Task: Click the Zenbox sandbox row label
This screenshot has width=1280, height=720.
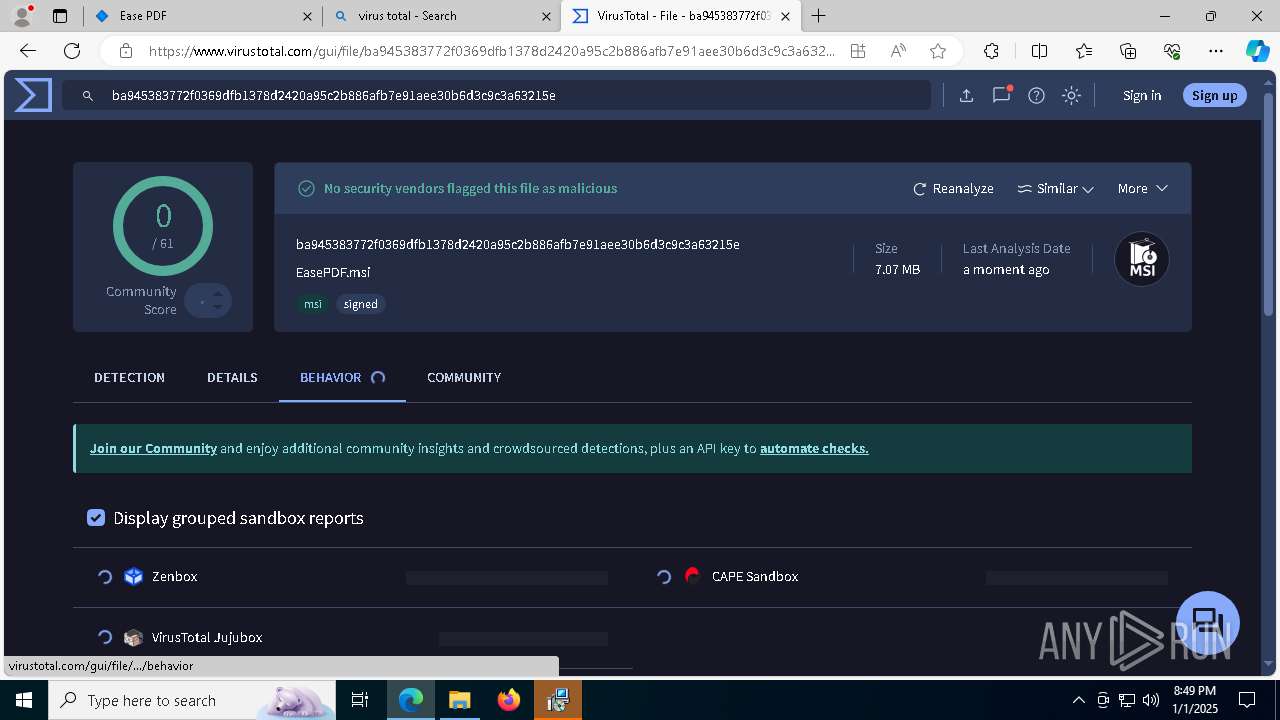Action: (x=175, y=577)
